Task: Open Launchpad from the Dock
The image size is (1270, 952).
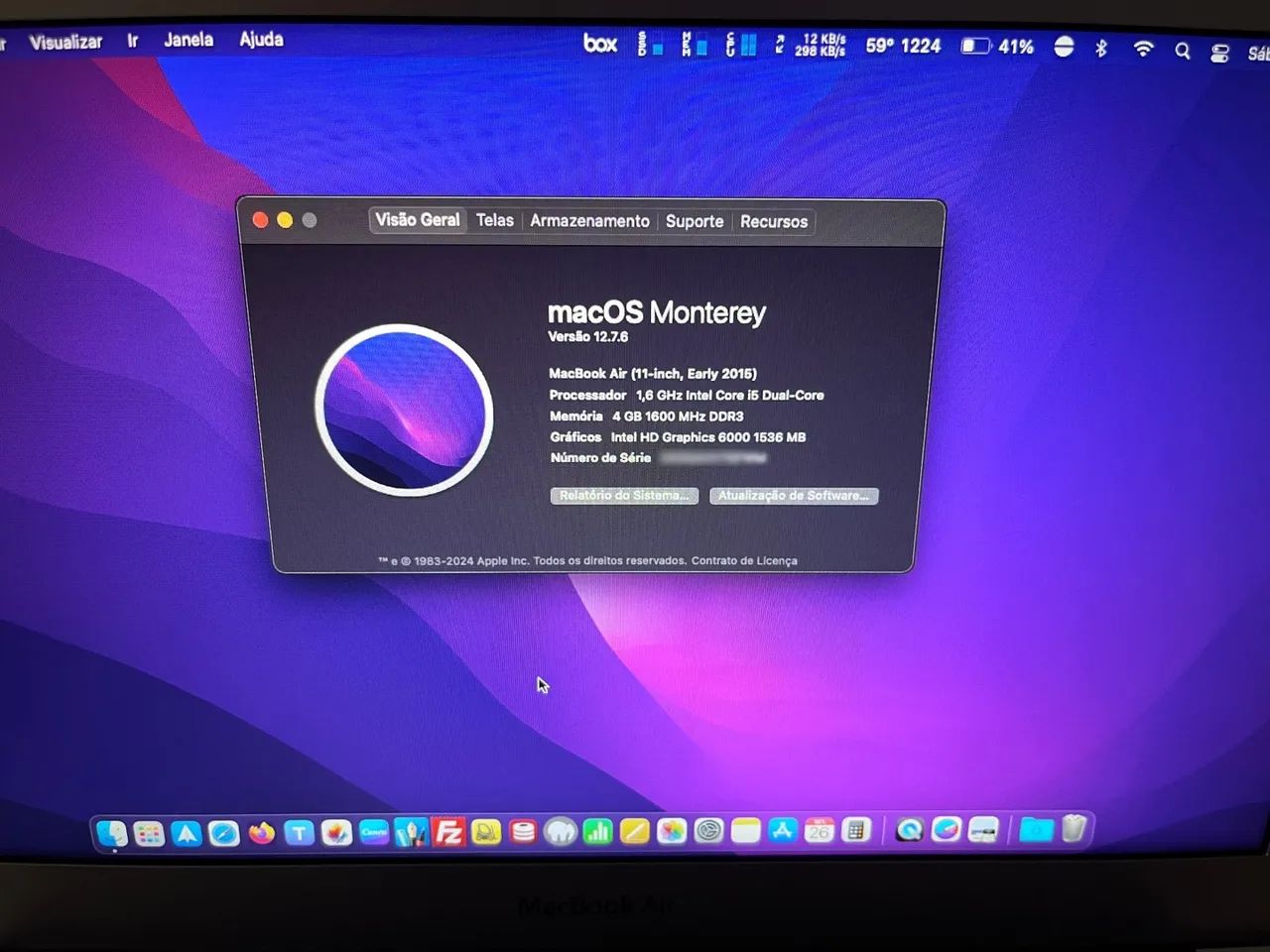Action: coord(149,833)
